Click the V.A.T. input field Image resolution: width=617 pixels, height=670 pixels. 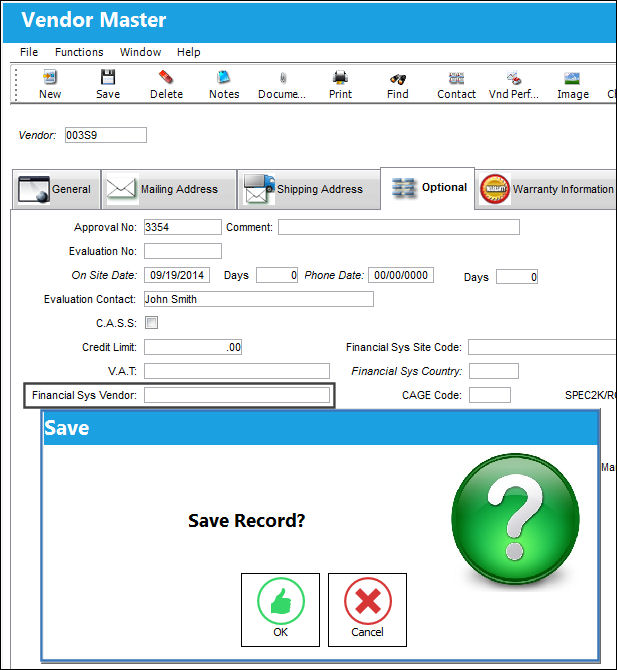click(237, 371)
